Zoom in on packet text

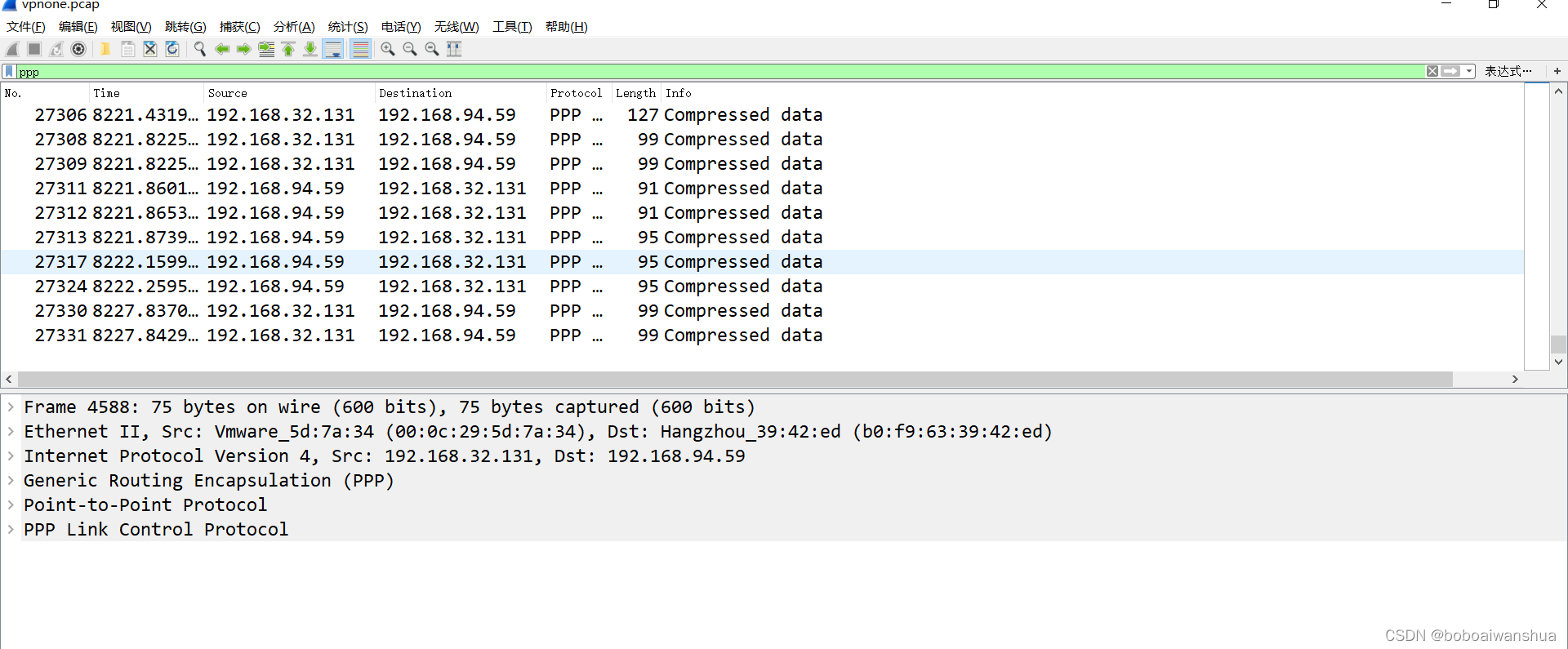tap(388, 49)
